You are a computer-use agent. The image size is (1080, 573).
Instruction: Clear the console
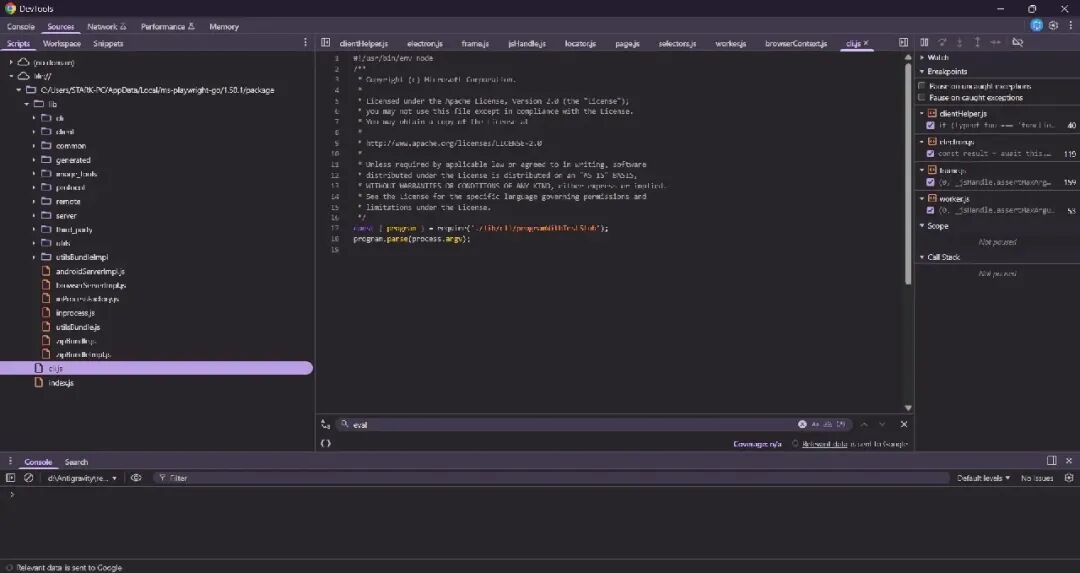coord(28,477)
